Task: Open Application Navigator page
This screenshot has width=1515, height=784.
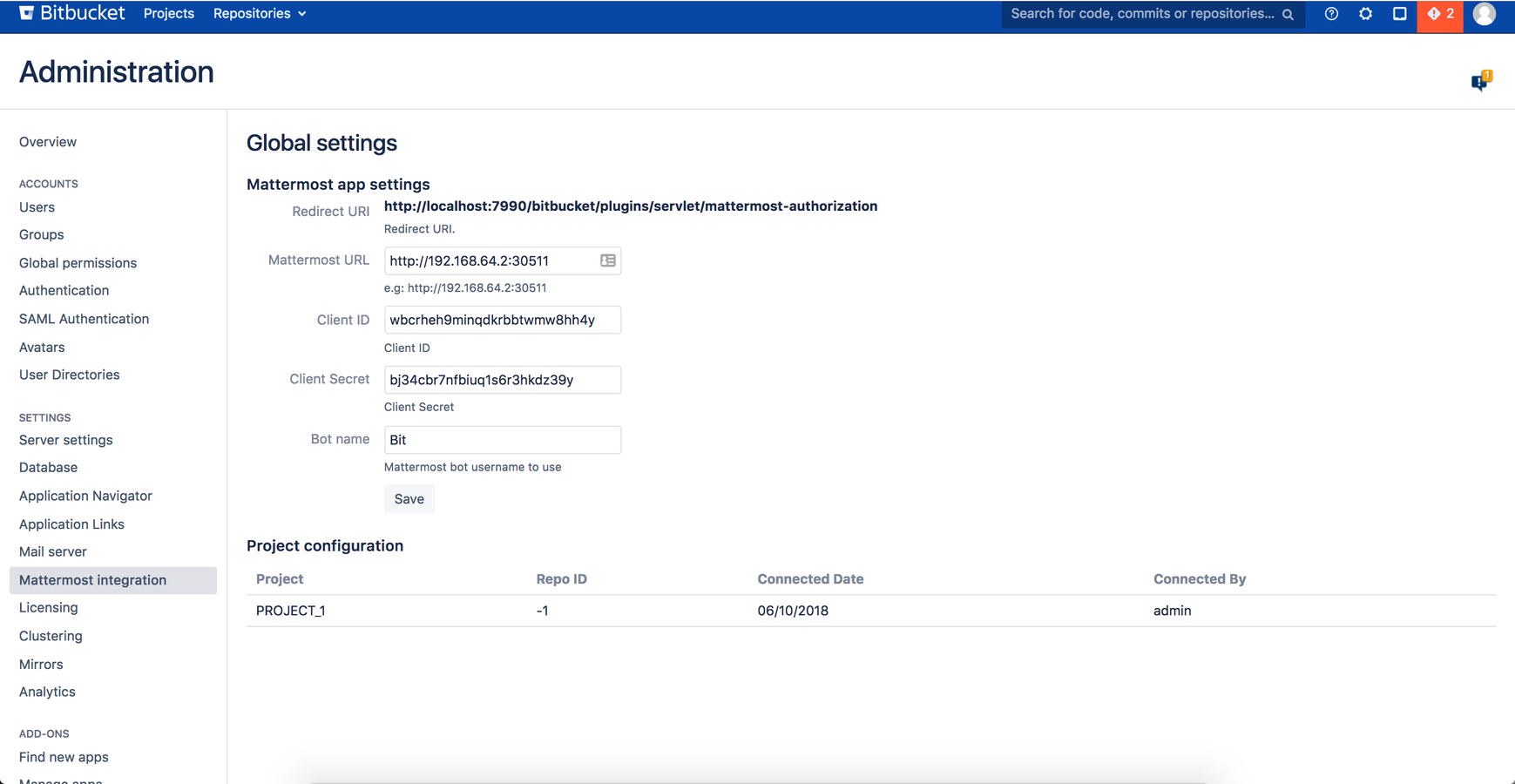Action: 85,496
